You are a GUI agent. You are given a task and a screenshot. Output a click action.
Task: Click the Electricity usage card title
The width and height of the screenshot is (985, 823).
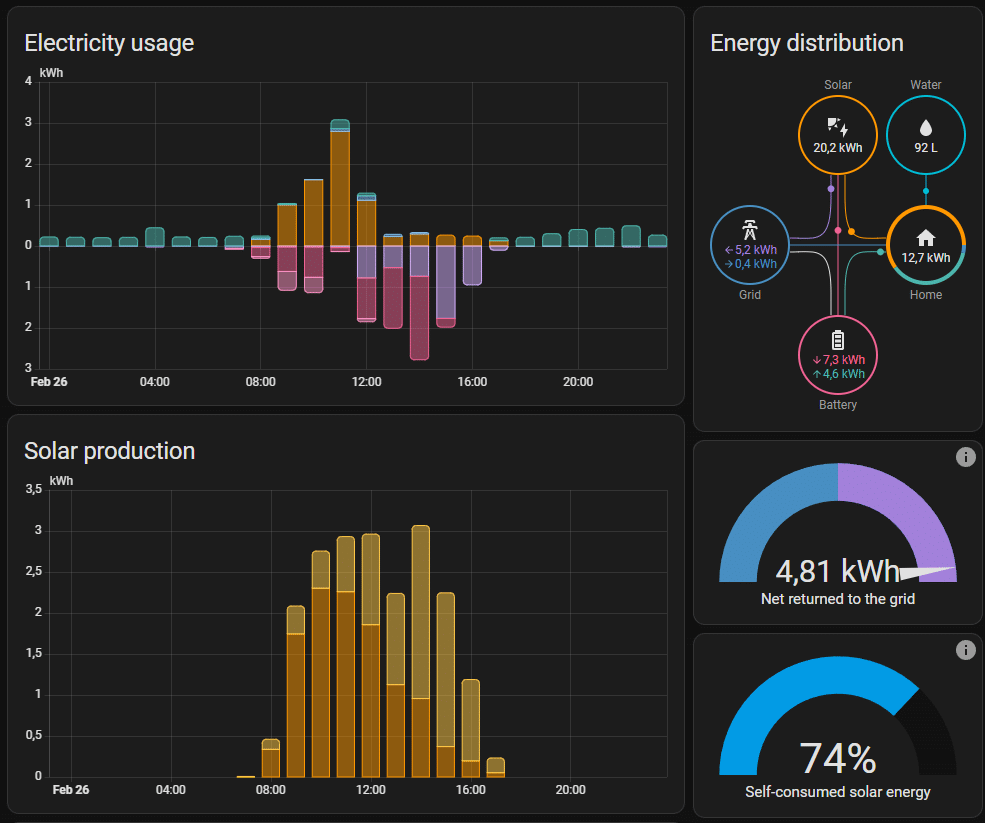109,43
